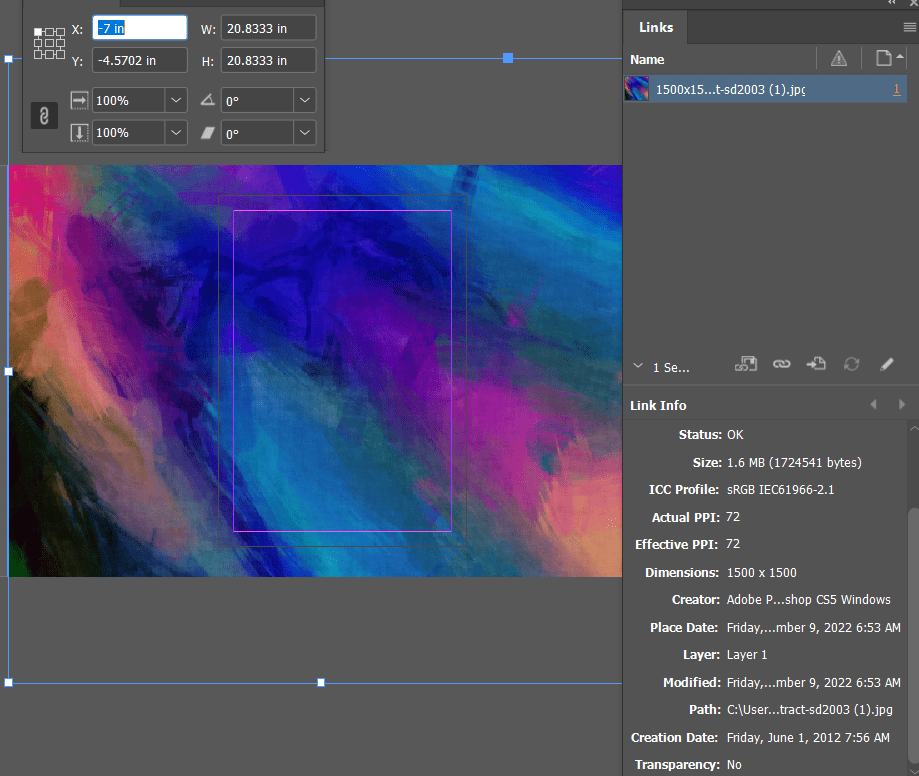The width and height of the screenshot is (919, 776).
Task: Open the horizontal scale percentage dropdown
Action: (x=174, y=100)
